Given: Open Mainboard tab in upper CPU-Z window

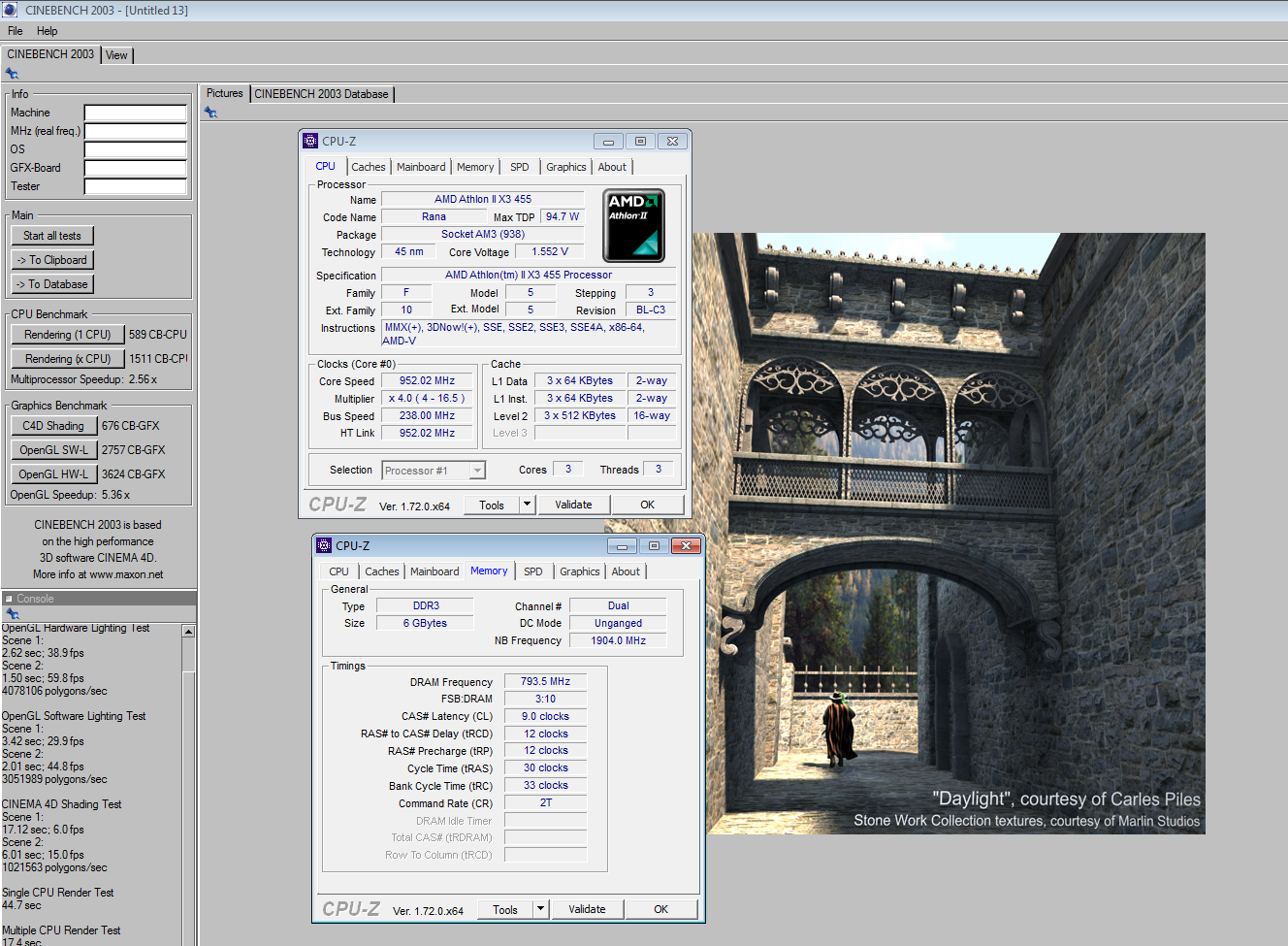Looking at the screenshot, I should click(421, 167).
